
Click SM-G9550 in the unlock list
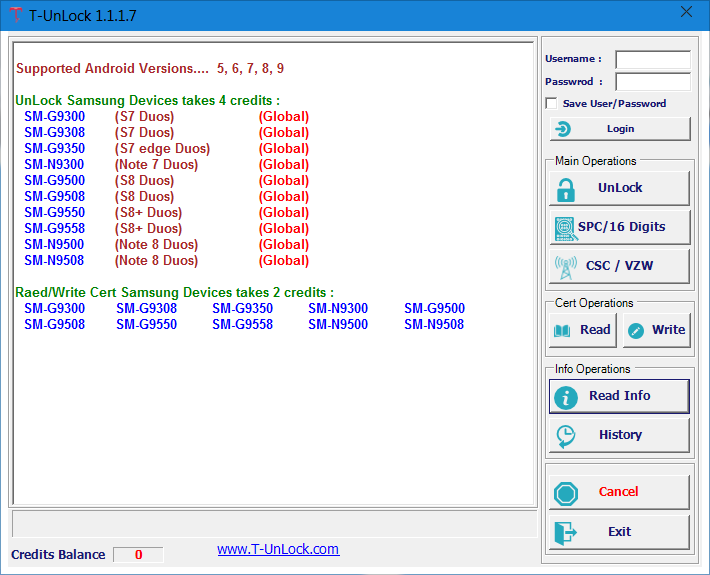click(54, 212)
